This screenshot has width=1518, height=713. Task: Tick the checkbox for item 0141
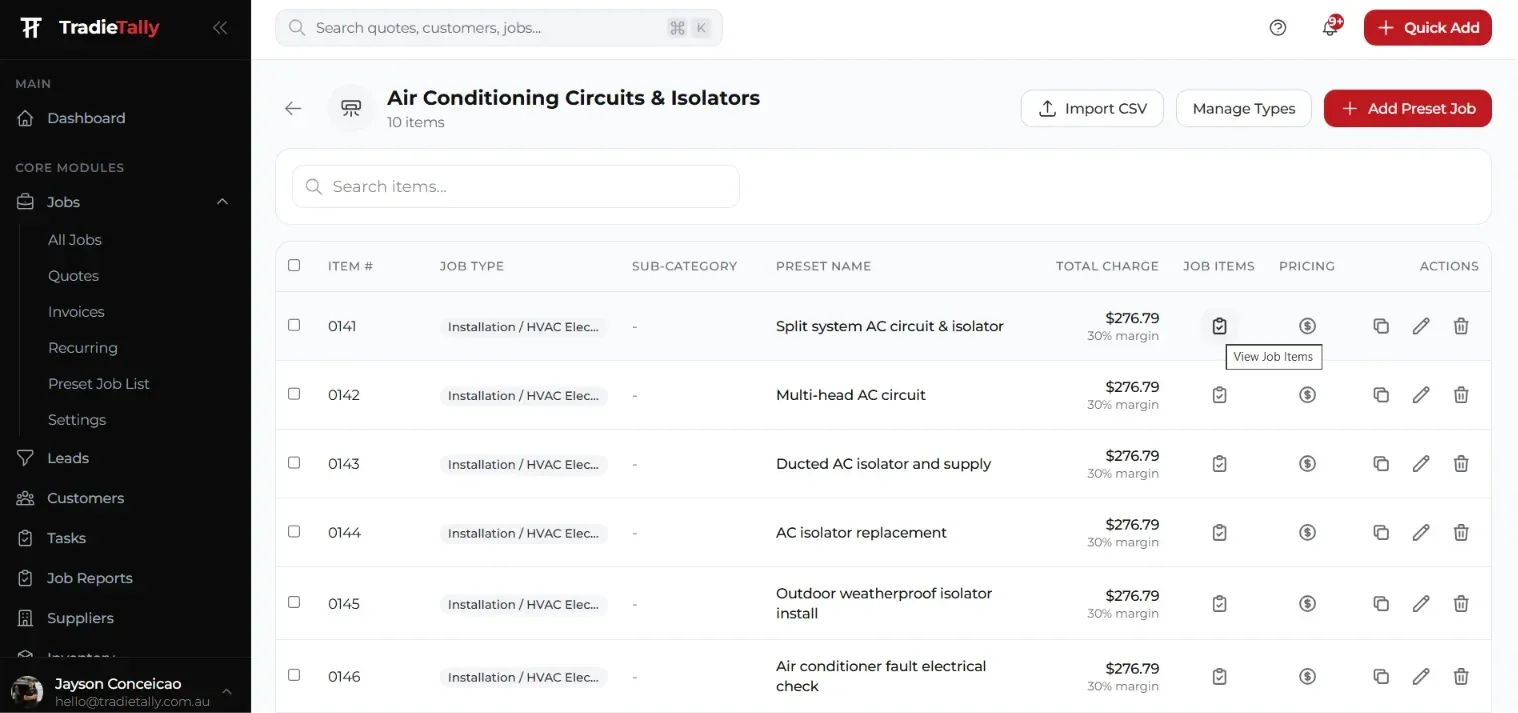pyautogui.click(x=294, y=325)
